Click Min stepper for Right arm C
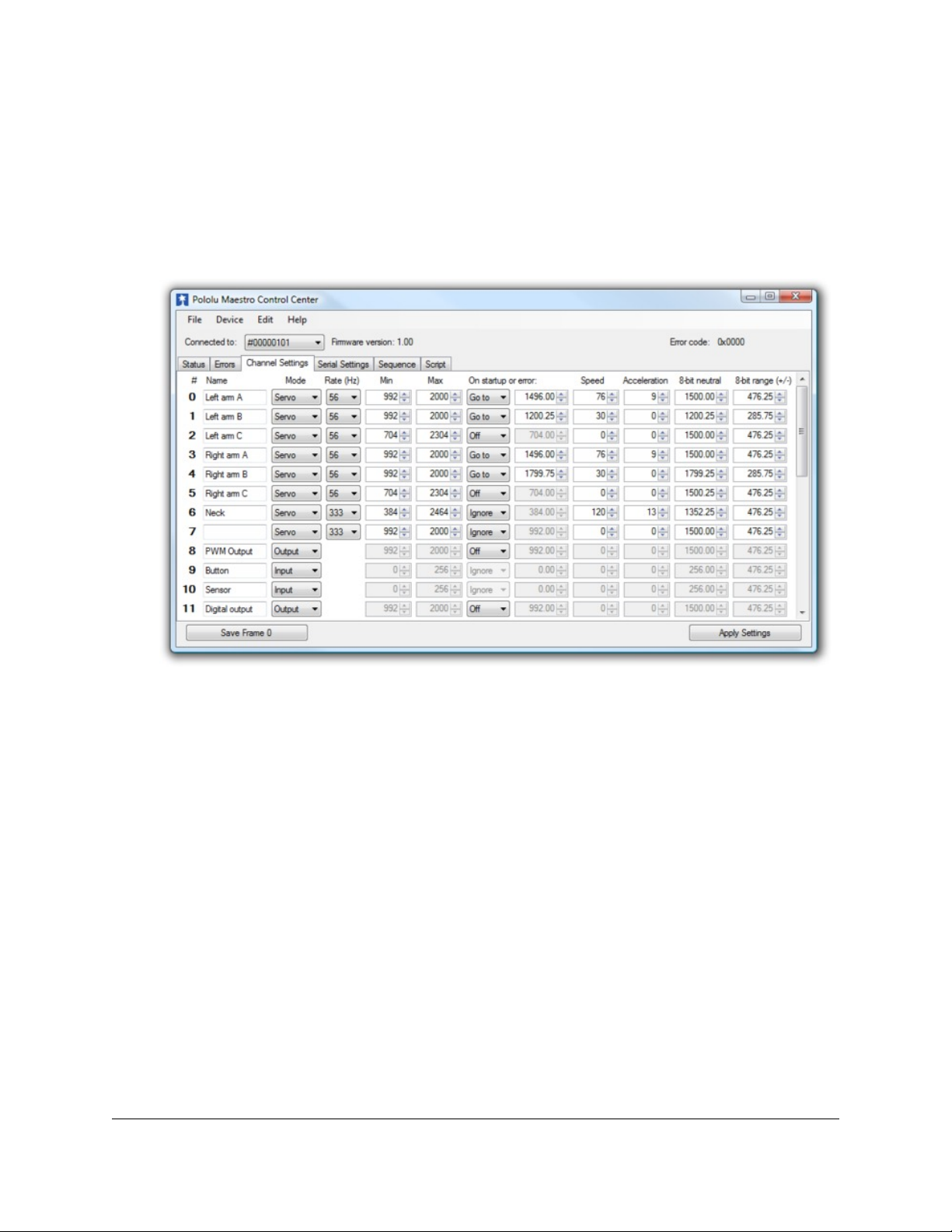Image resolution: width=952 pixels, height=1232 pixels. [405, 494]
